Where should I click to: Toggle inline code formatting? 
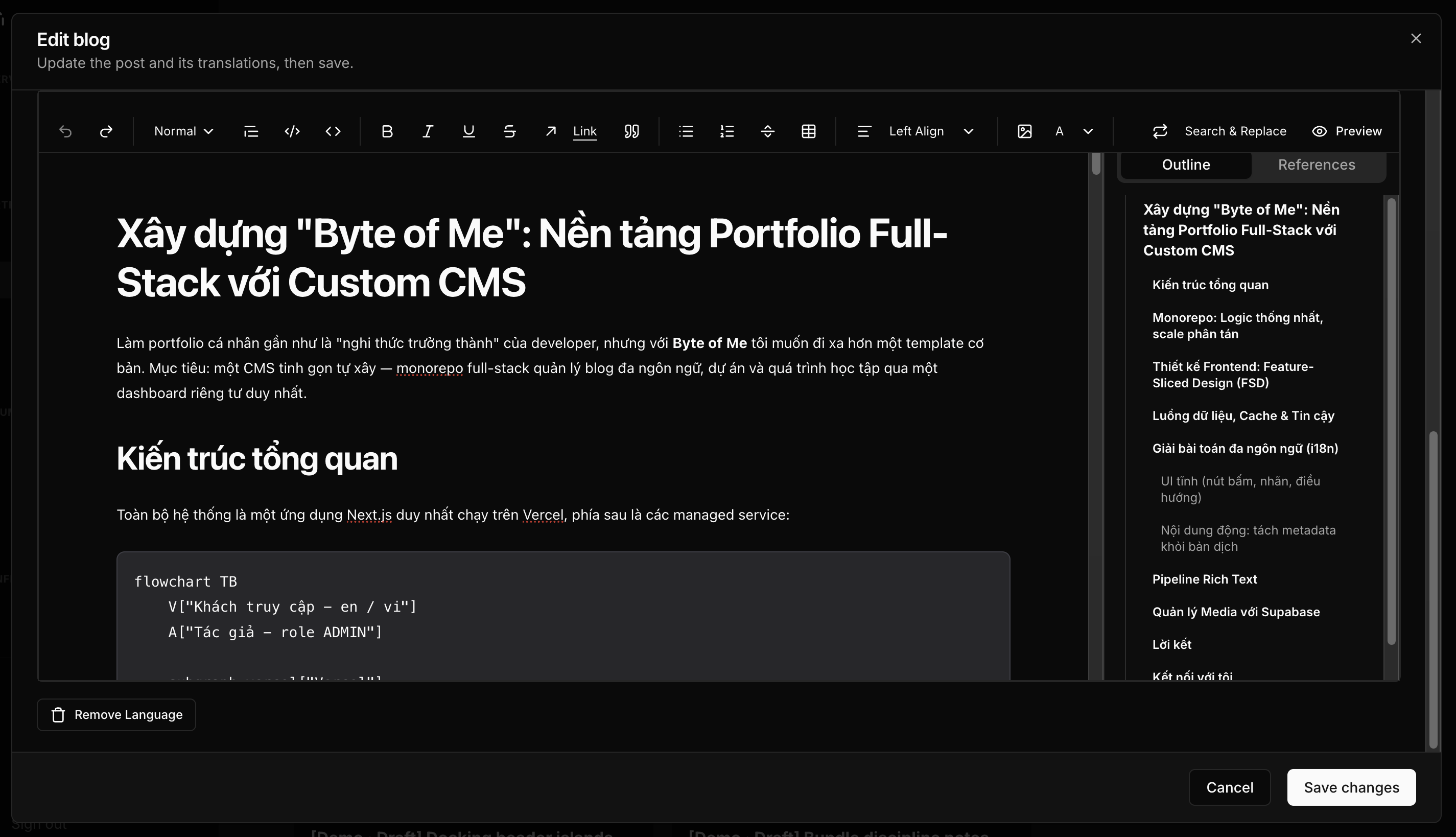pos(333,131)
